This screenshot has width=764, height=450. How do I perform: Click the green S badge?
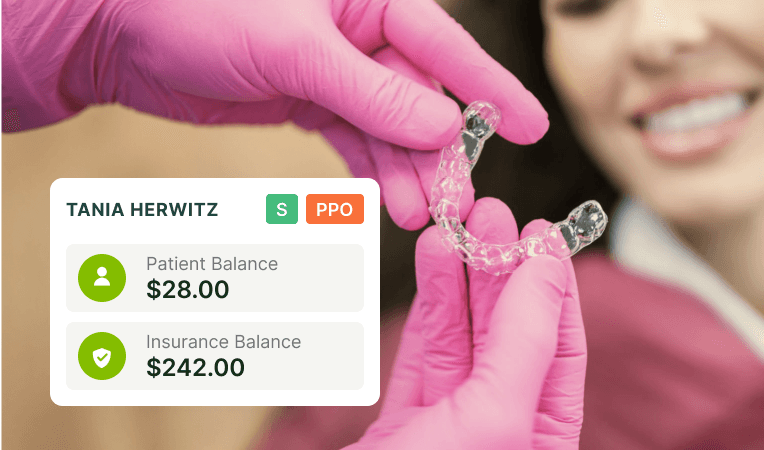click(282, 209)
